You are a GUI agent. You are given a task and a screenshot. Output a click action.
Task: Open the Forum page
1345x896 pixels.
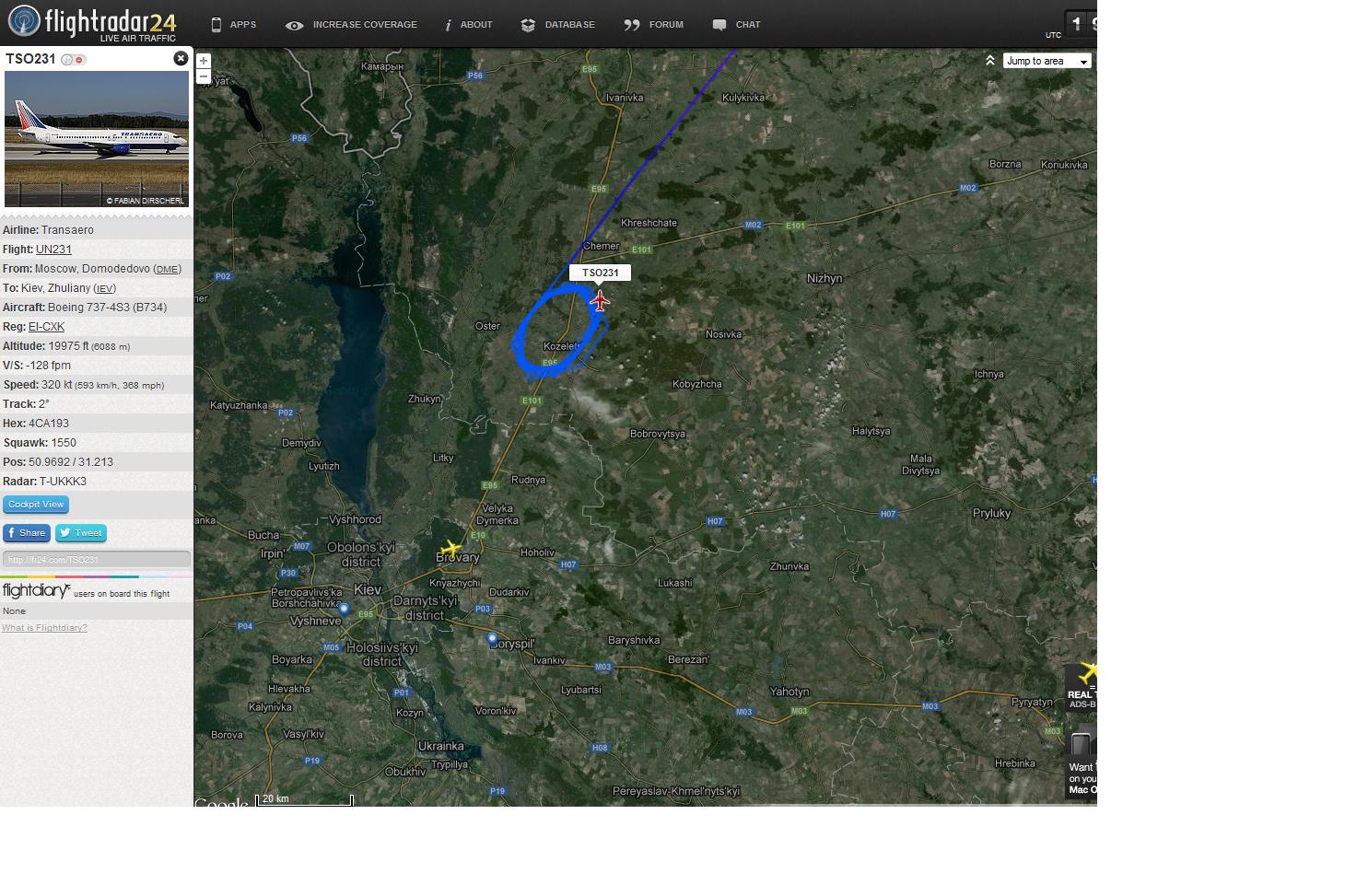pos(653,25)
